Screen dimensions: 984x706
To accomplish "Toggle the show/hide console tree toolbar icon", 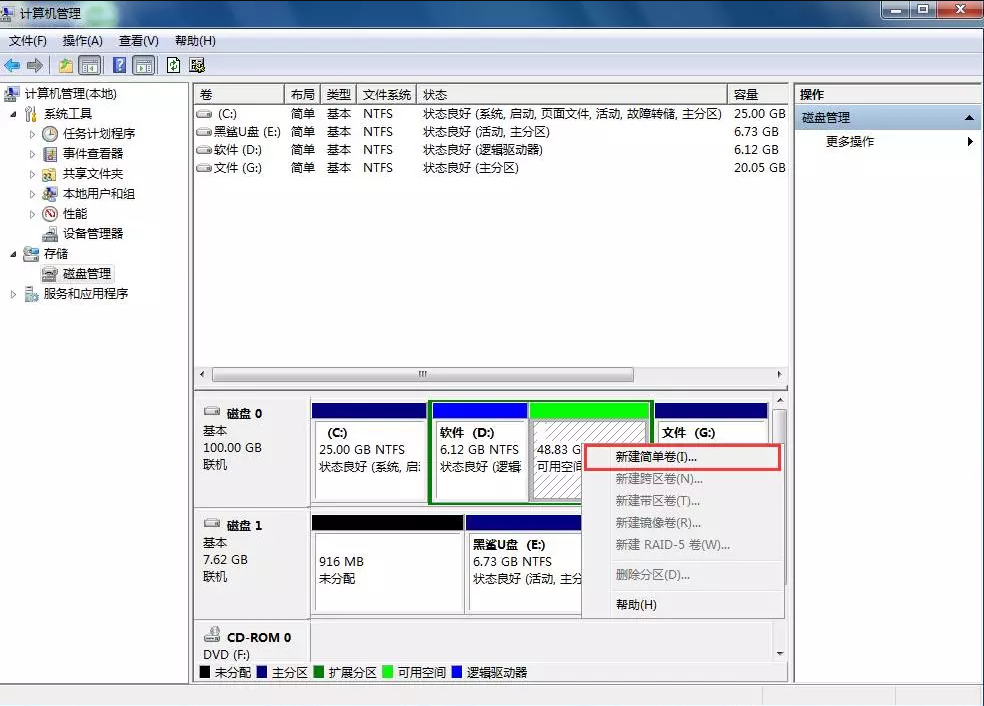I will pyautogui.click(x=88, y=64).
